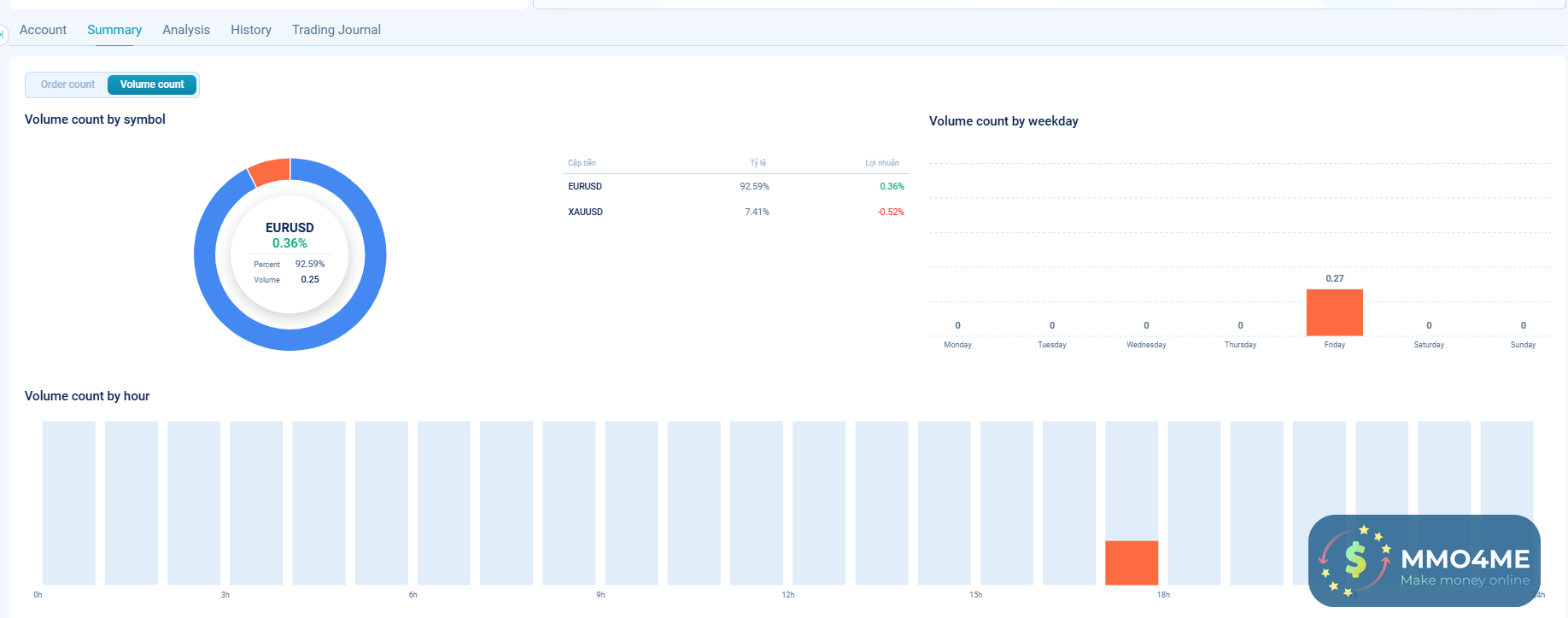
Task: Click the Volume count by hour heading
Action: (87, 396)
